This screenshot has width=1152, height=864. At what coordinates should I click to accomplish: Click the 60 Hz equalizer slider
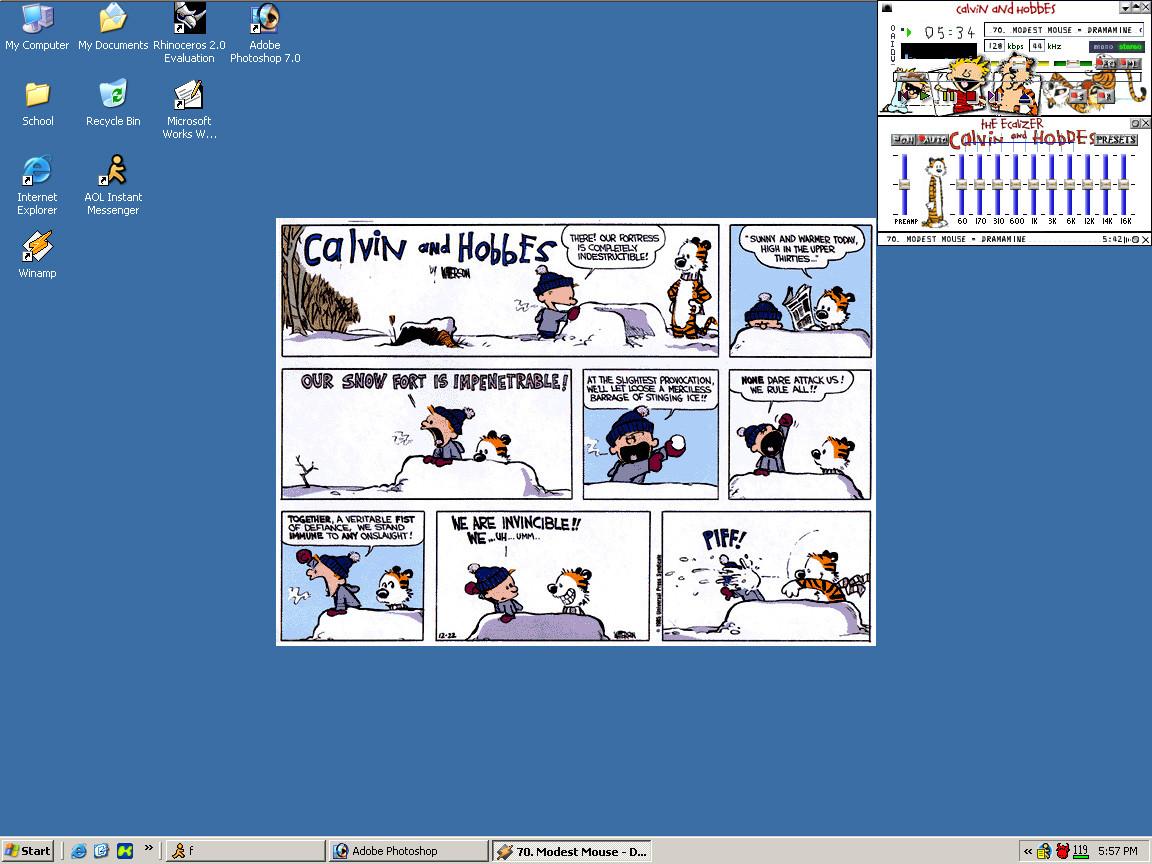coord(962,184)
